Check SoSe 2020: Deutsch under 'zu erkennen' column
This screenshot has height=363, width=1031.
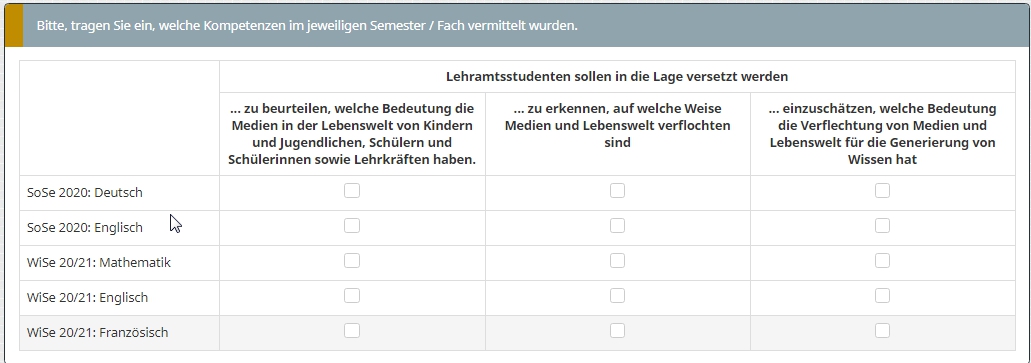pyautogui.click(x=617, y=191)
